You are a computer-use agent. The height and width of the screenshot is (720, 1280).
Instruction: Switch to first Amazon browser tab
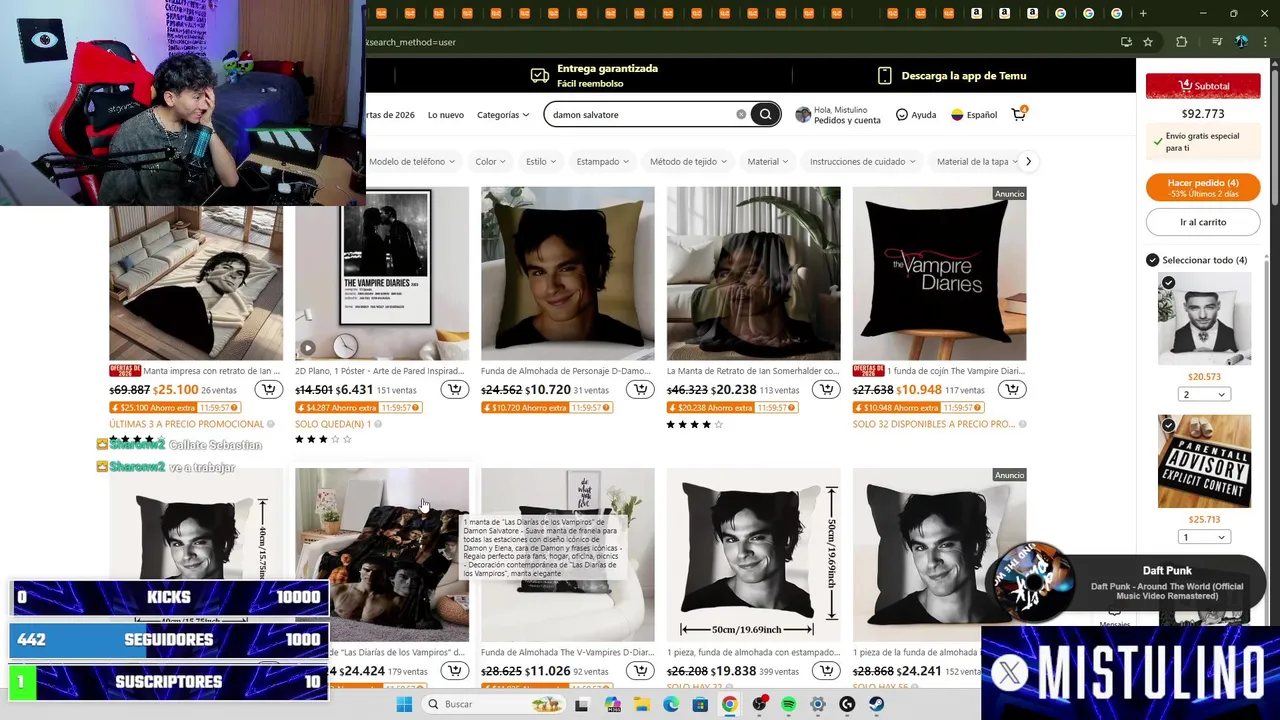(x=976, y=13)
